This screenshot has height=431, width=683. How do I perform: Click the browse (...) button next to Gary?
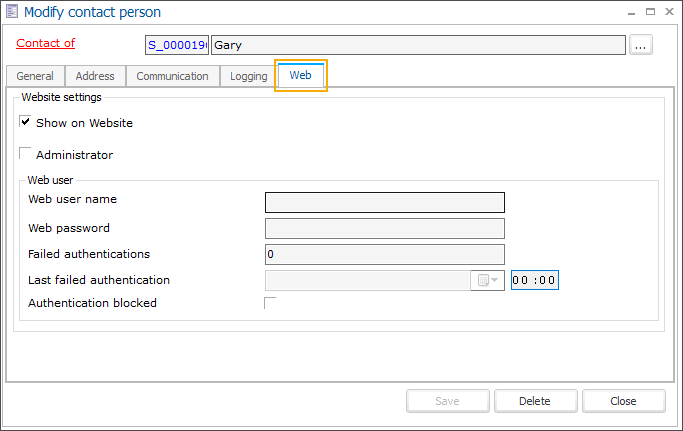pos(640,45)
